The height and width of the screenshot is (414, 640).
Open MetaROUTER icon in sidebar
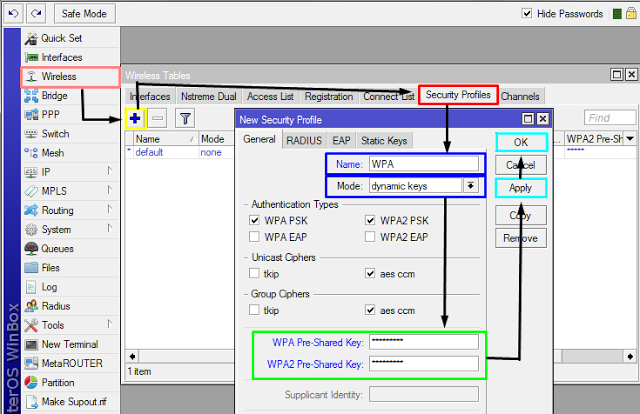tap(31, 363)
